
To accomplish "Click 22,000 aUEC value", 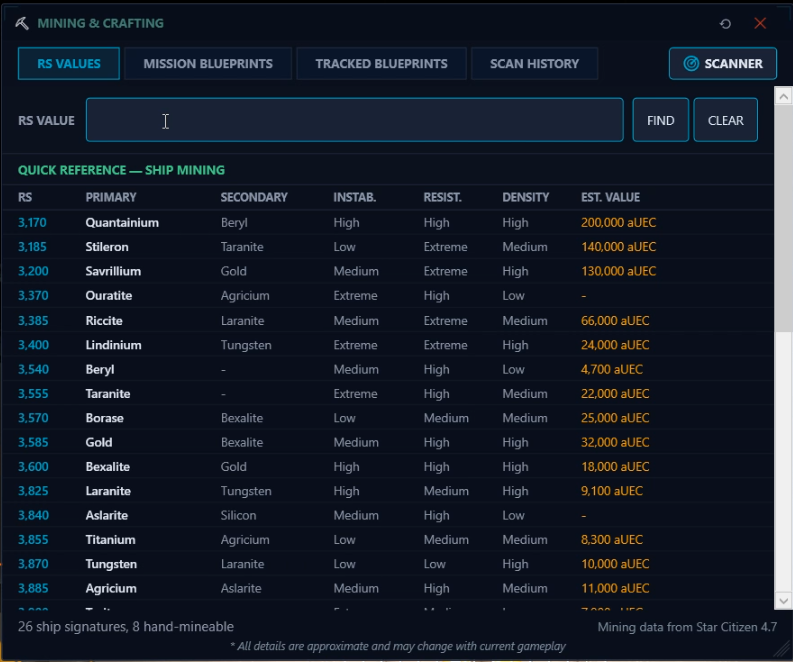I will (x=615, y=393).
